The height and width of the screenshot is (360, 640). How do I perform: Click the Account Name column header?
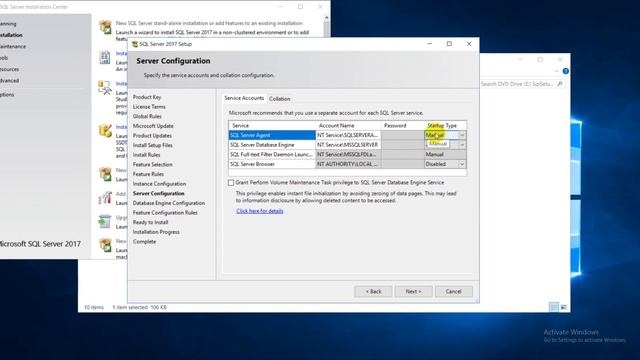(x=348, y=126)
